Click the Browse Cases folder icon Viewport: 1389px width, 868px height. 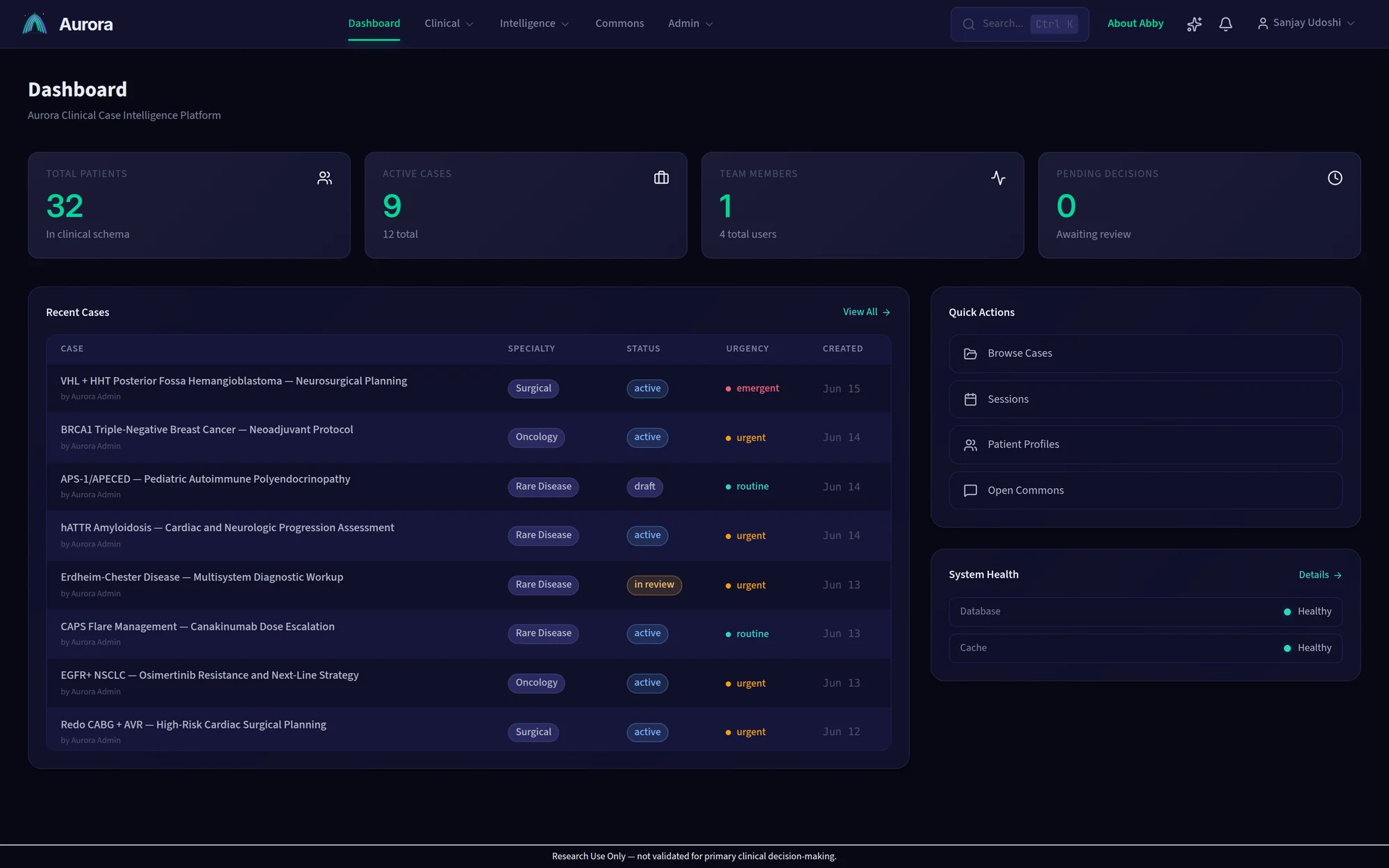(x=970, y=353)
